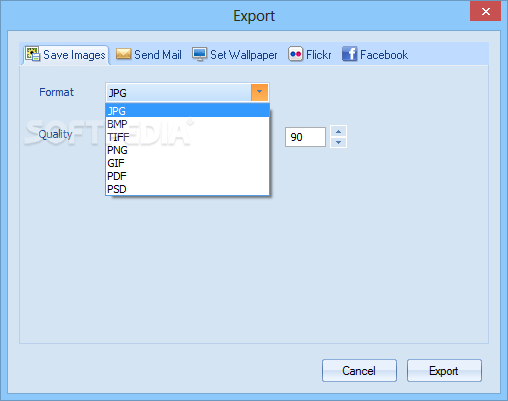Select GIF in the format list

[x=187, y=163]
